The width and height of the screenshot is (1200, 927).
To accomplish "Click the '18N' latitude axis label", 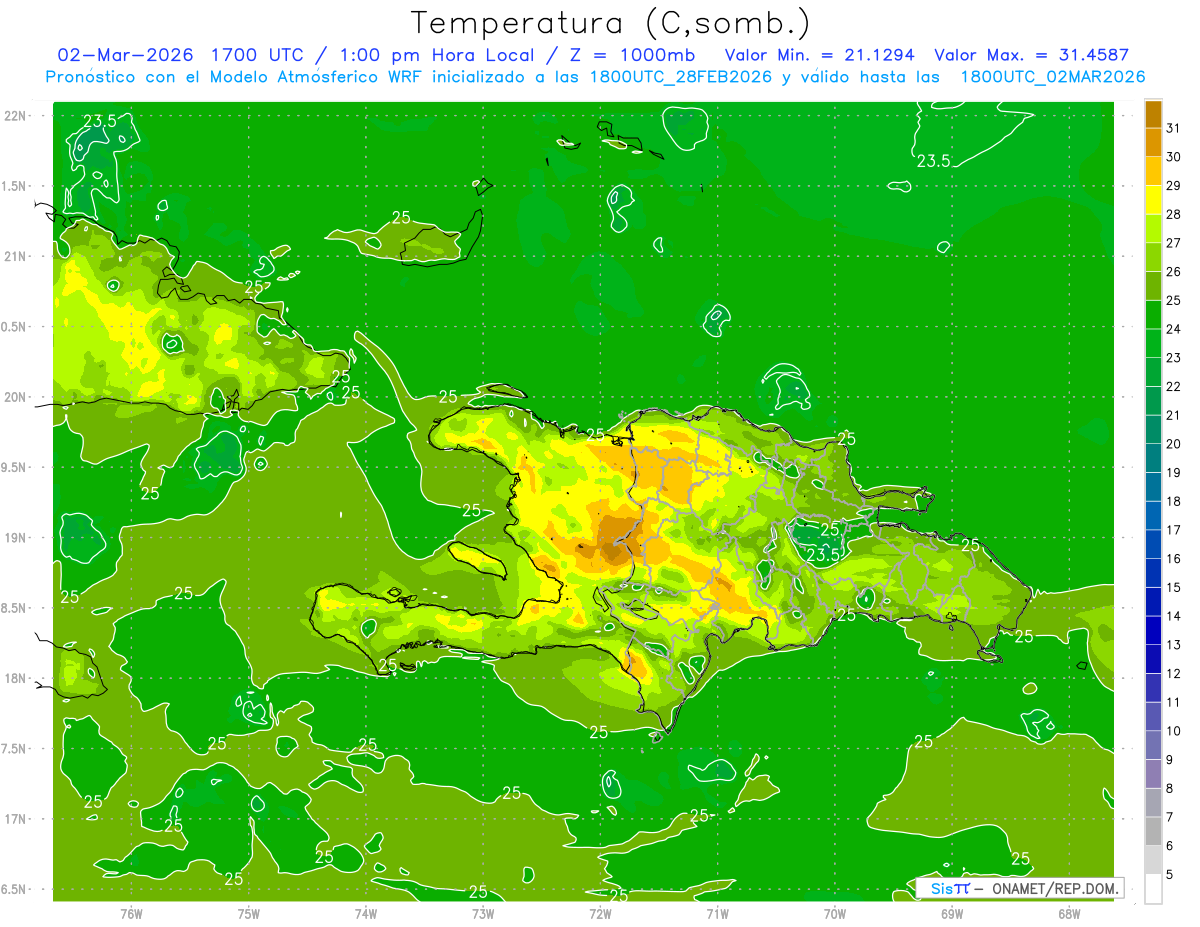I will click(x=16, y=678).
